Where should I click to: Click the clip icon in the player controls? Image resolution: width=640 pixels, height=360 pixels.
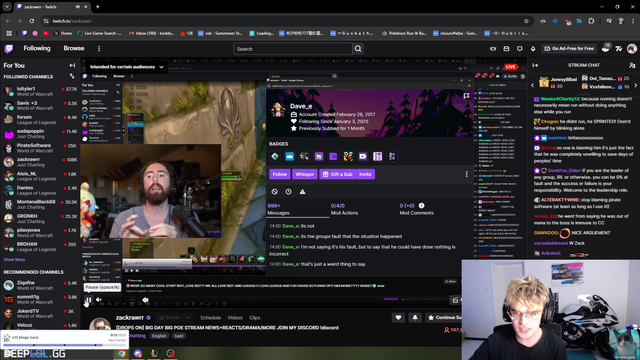(455, 300)
